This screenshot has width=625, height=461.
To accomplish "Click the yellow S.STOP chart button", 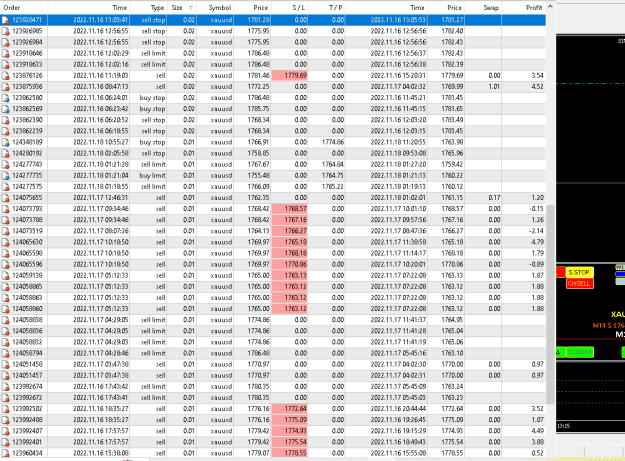I will pos(580,272).
